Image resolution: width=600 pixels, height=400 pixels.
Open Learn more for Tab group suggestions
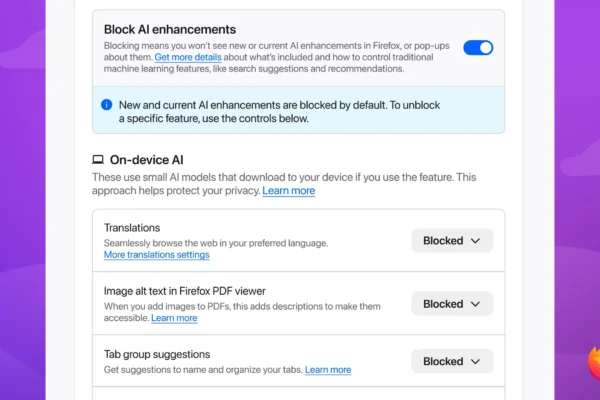click(328, 370)
